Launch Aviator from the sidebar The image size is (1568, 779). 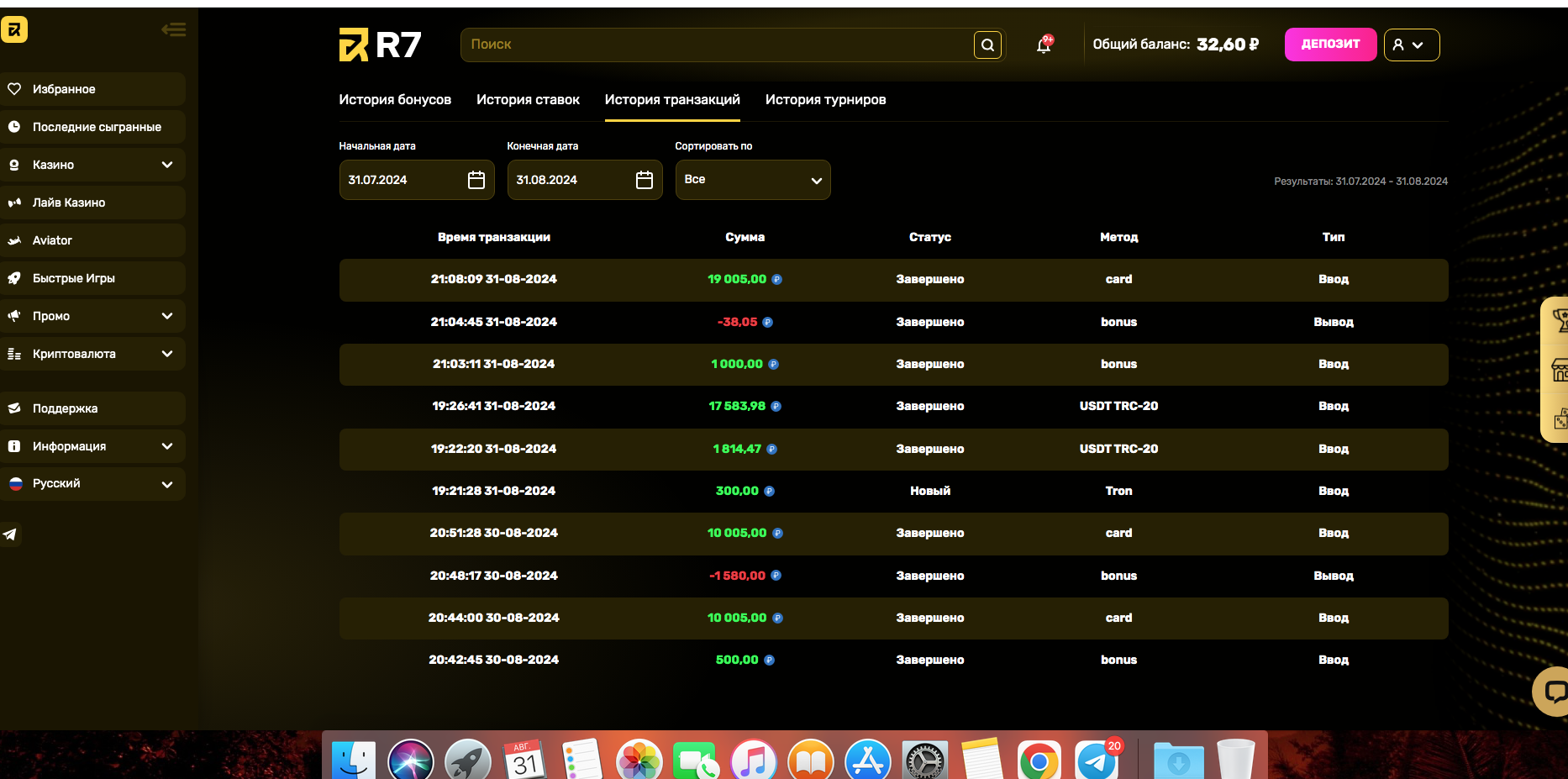[92, 240]
